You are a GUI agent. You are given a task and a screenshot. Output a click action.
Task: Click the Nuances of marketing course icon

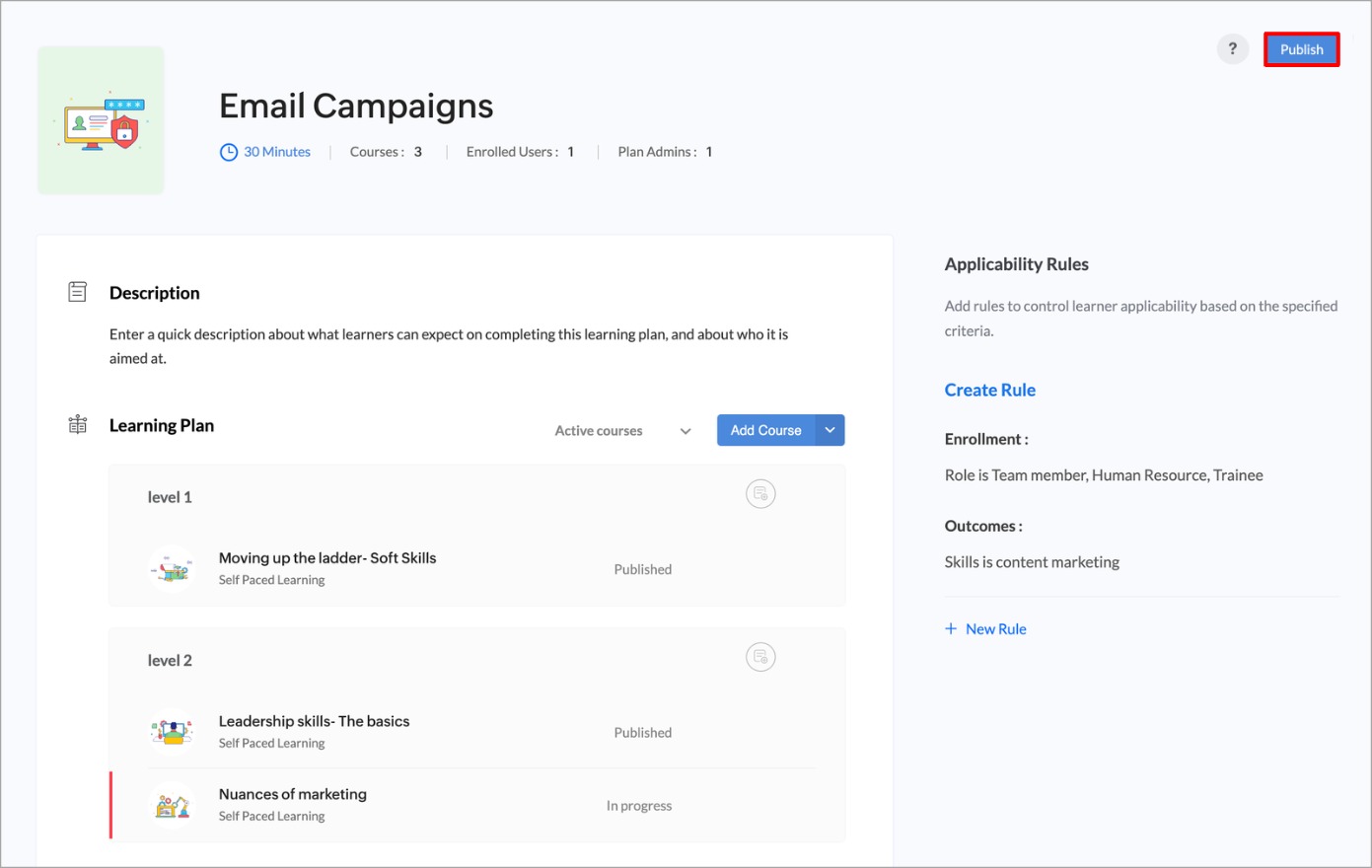point(172,805)
